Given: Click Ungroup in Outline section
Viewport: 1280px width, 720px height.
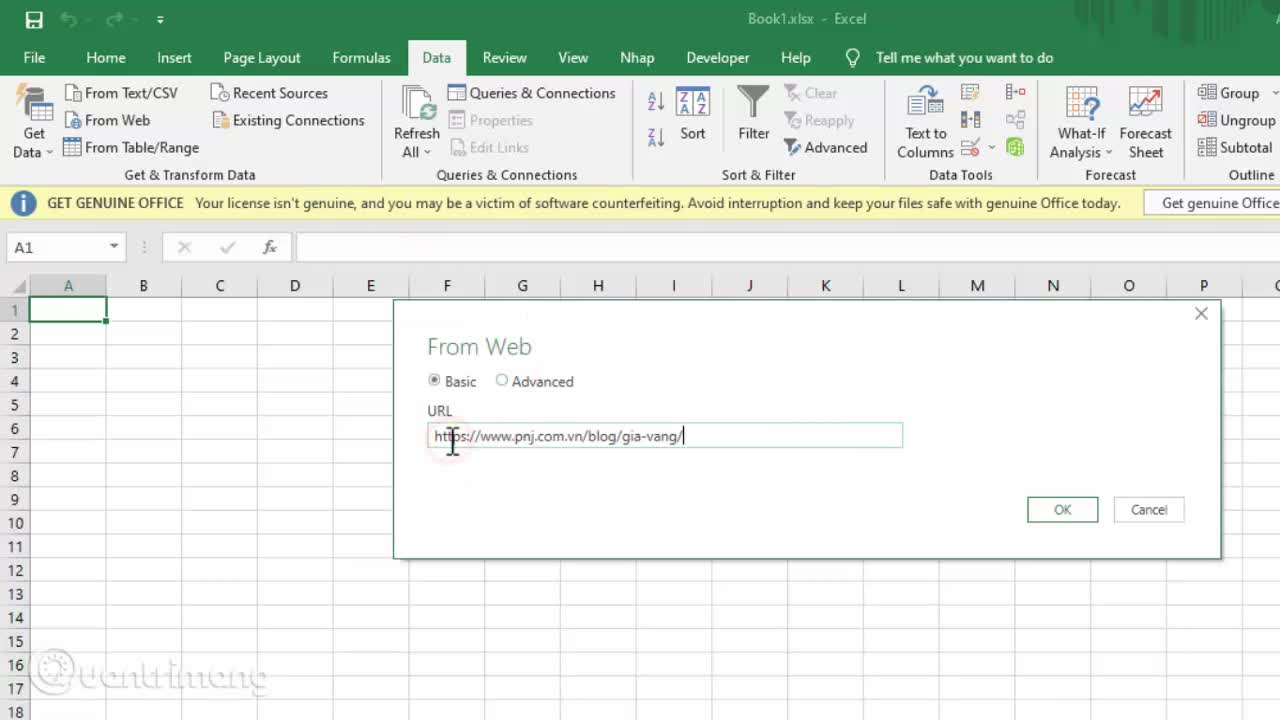Looking at the screenshot, I should [x=1236, y=120].
